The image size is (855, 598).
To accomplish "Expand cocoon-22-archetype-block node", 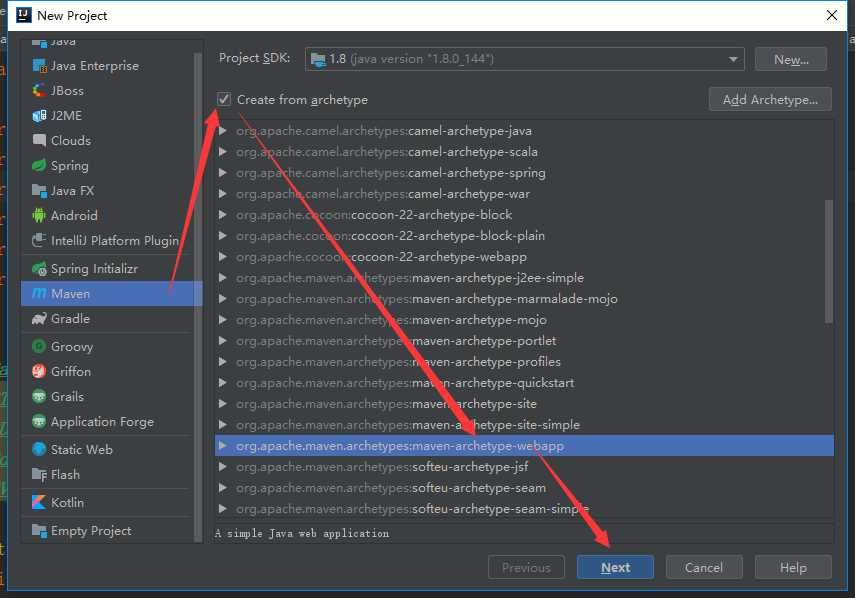I will pos(222,215).
